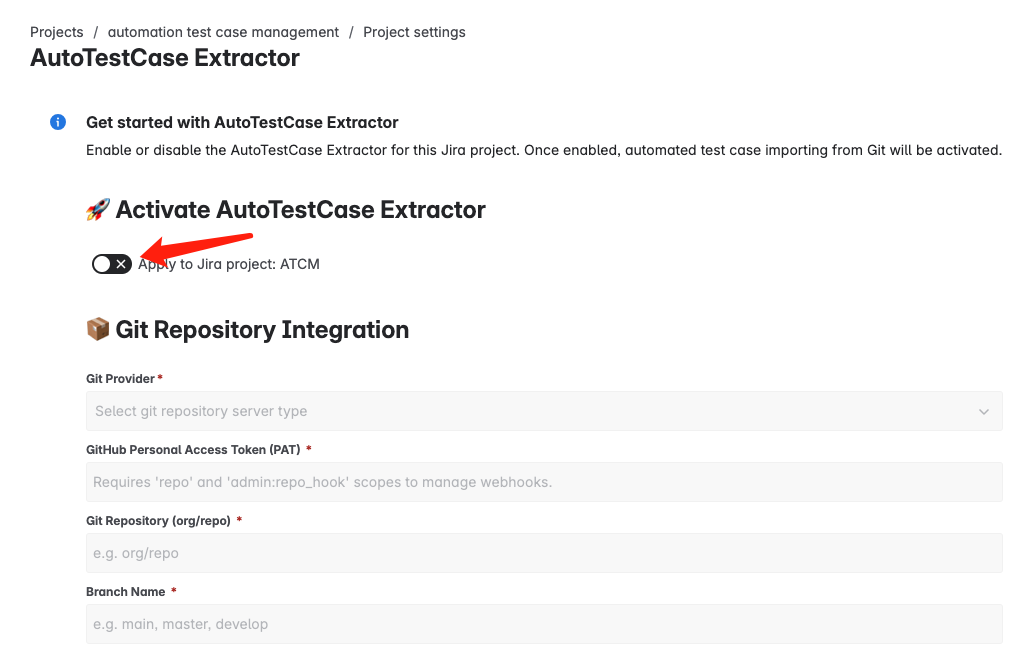Open Project settings breadcrumb

[x=415, y=32]
